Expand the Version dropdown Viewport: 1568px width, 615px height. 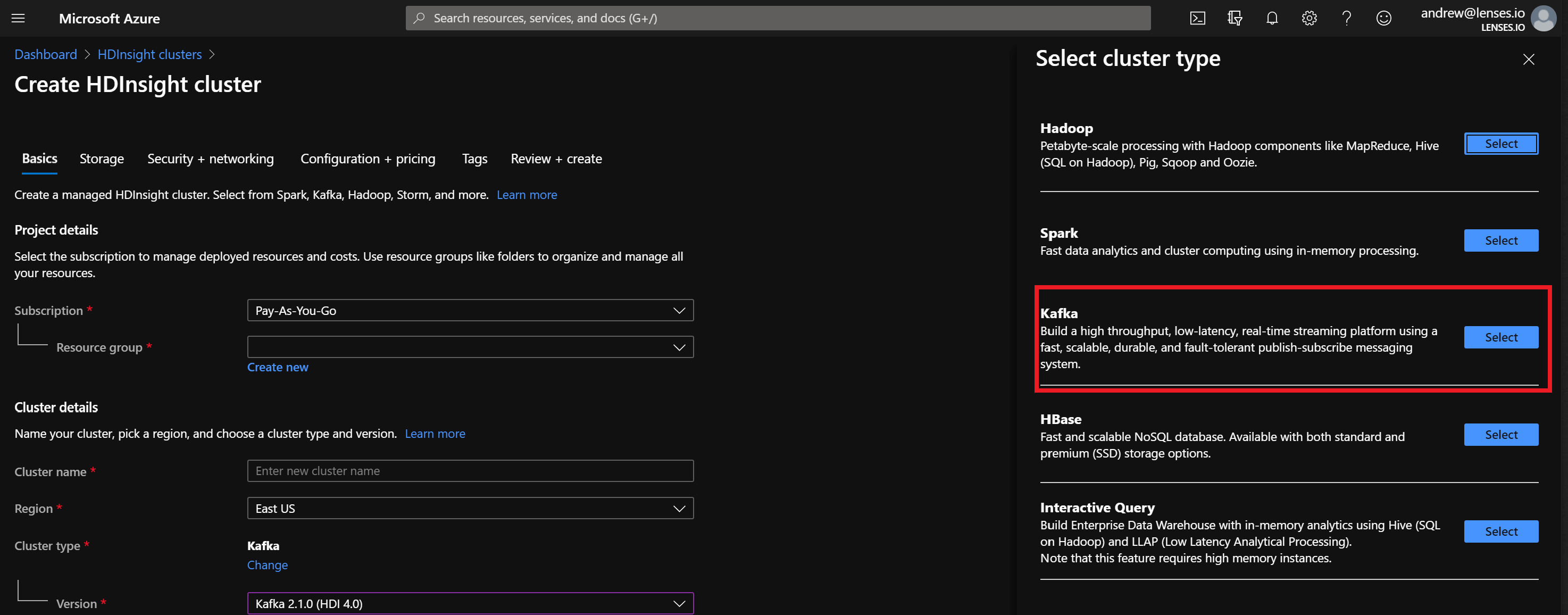[470, 603]
